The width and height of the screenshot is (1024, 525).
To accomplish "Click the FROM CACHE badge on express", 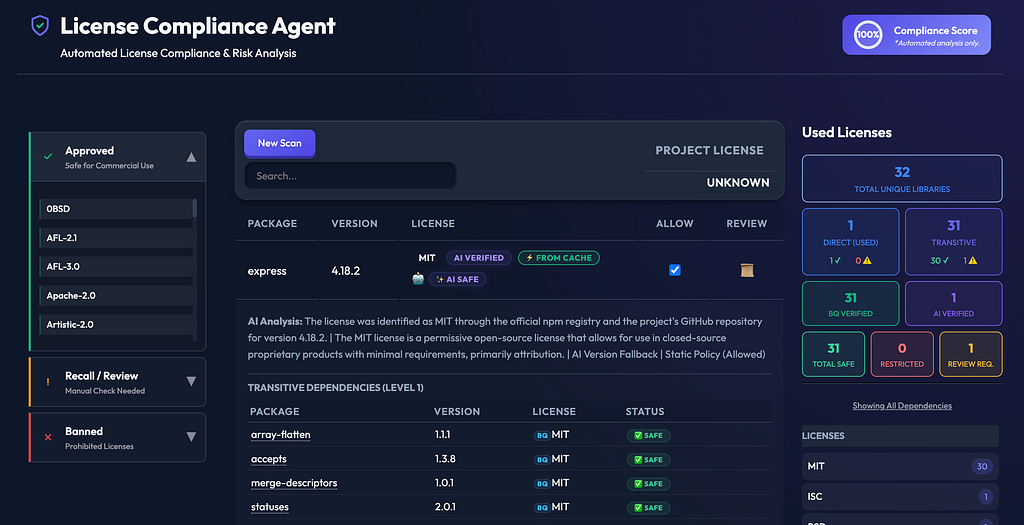I will point(559,258).
